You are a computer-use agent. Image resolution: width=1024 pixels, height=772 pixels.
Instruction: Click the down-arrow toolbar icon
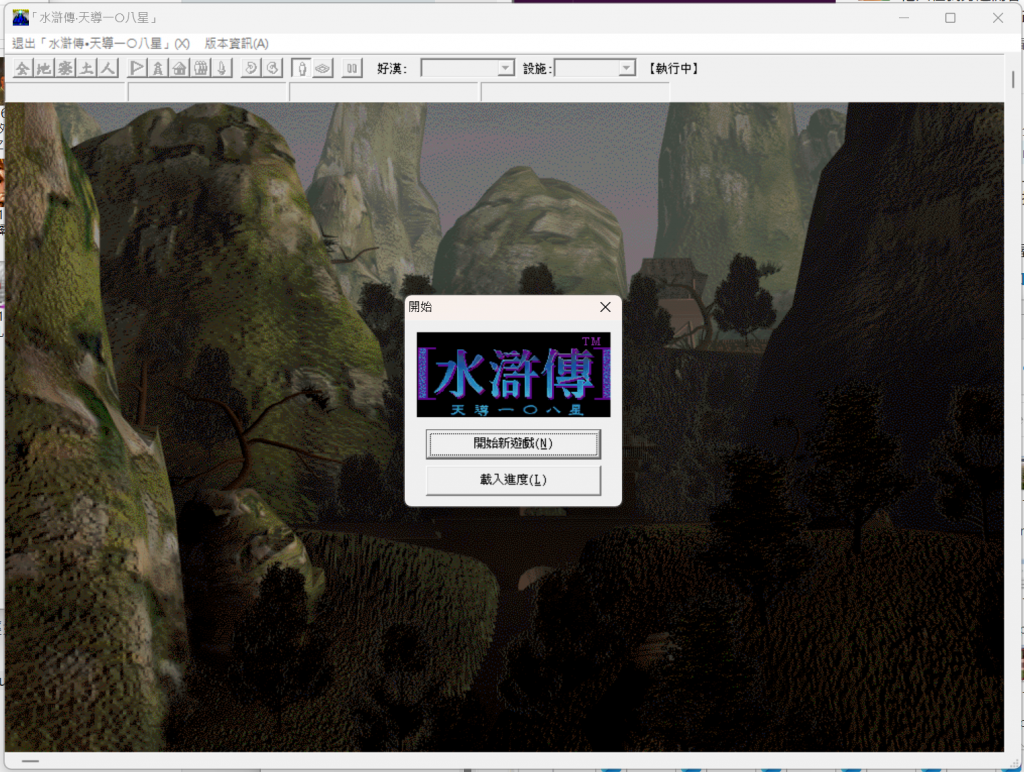(x=222, y=68)
